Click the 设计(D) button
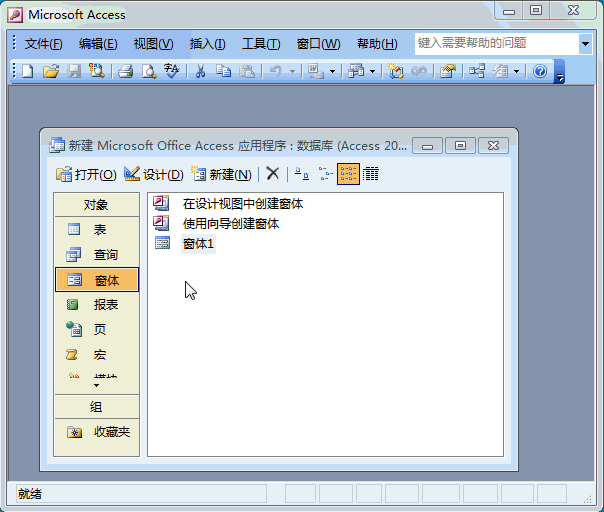 coord(154,175)
